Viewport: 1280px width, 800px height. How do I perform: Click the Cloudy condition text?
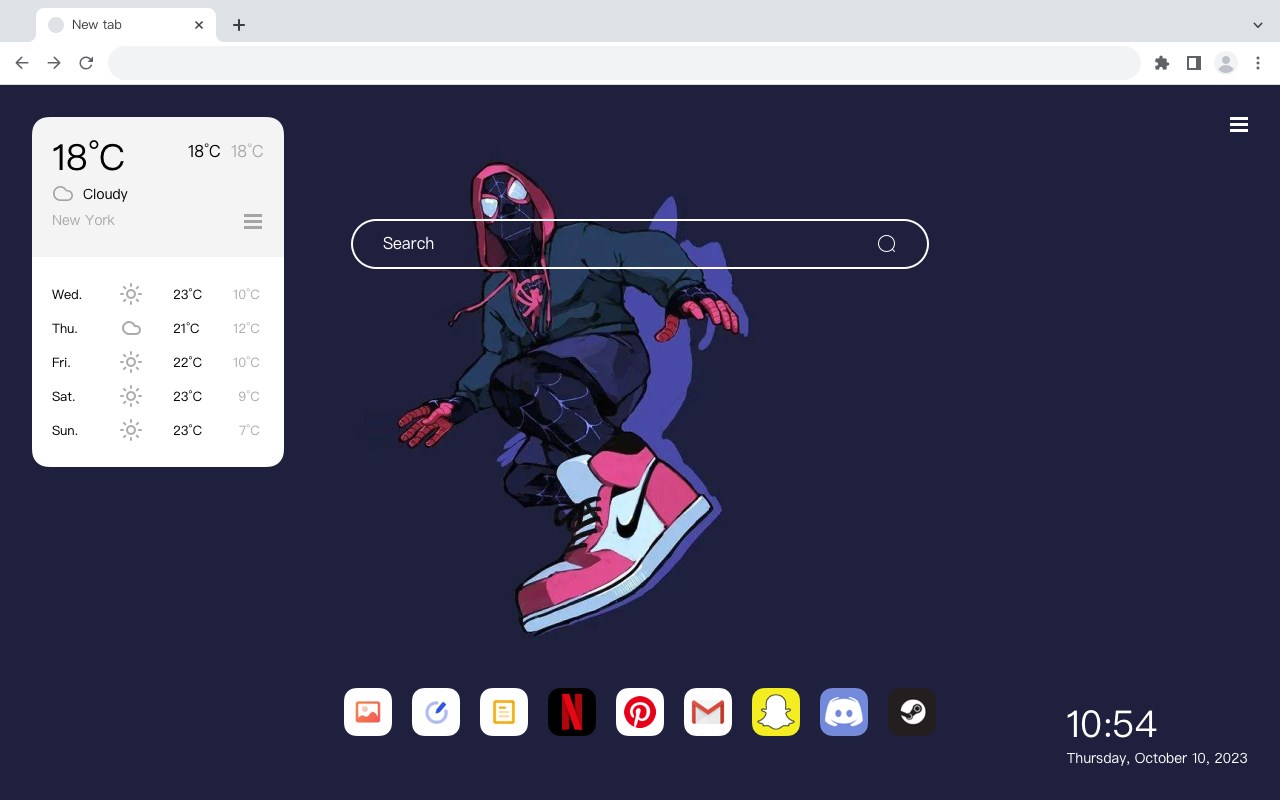click(105, 194)
